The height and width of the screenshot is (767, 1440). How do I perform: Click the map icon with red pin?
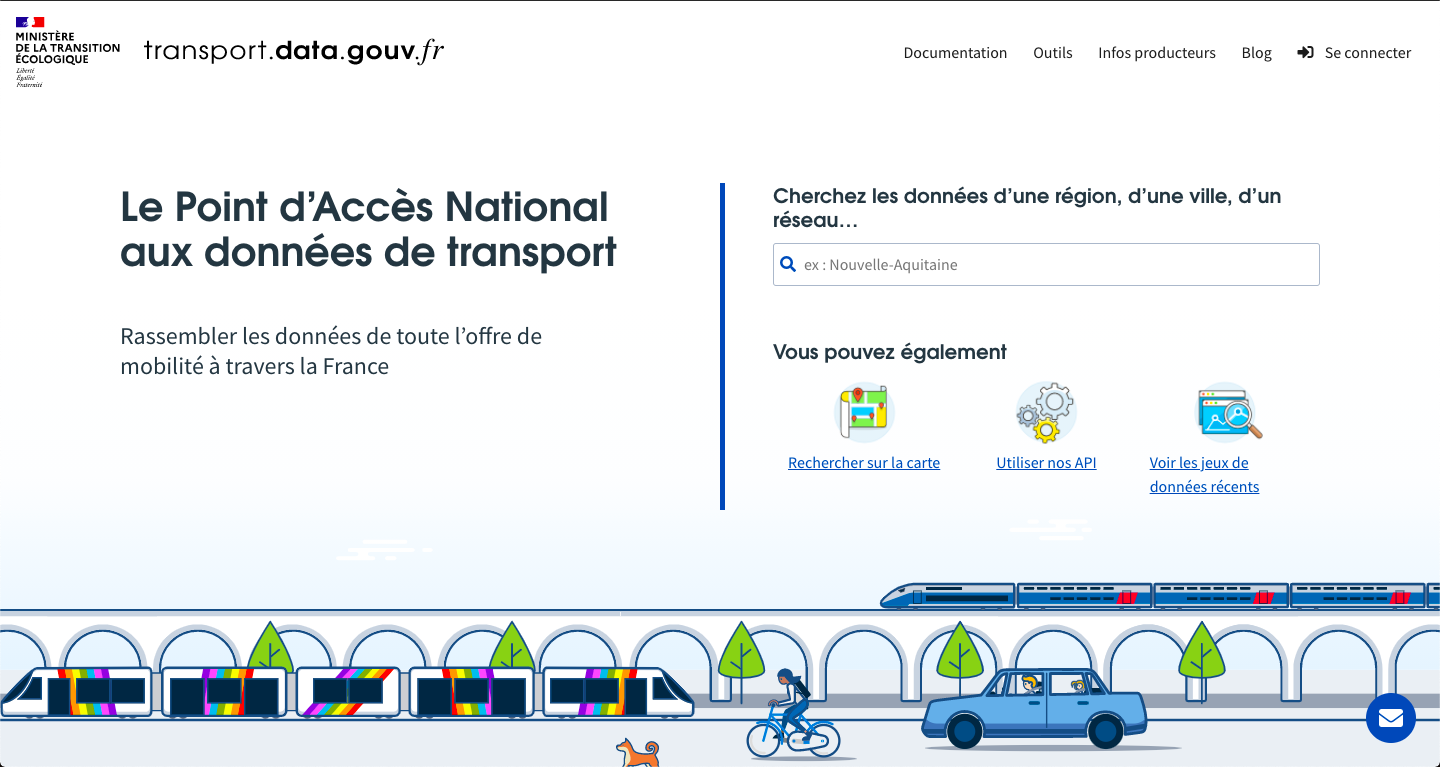[864, 412]
